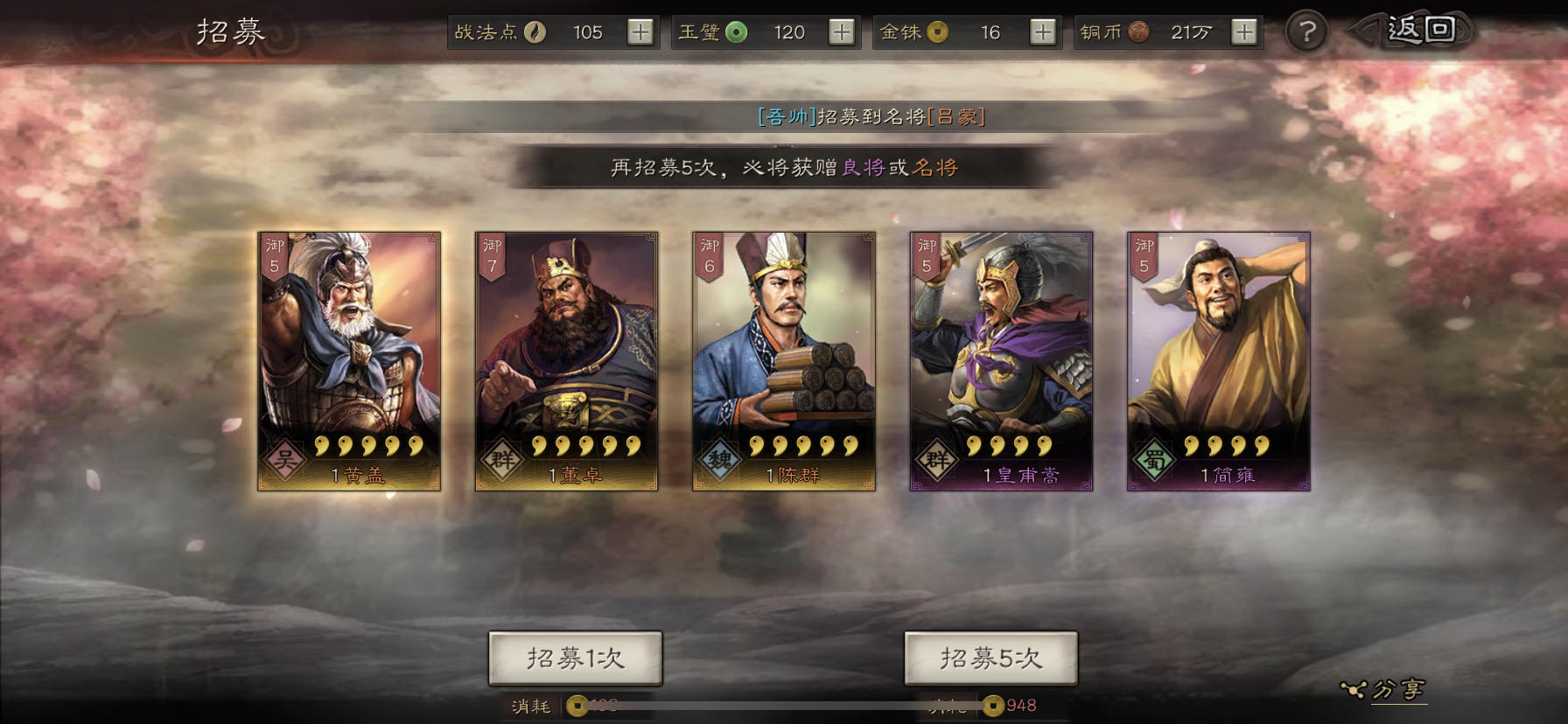Recruit once with 招募1次 button
1568x724 pixels.
click(576, 658)
